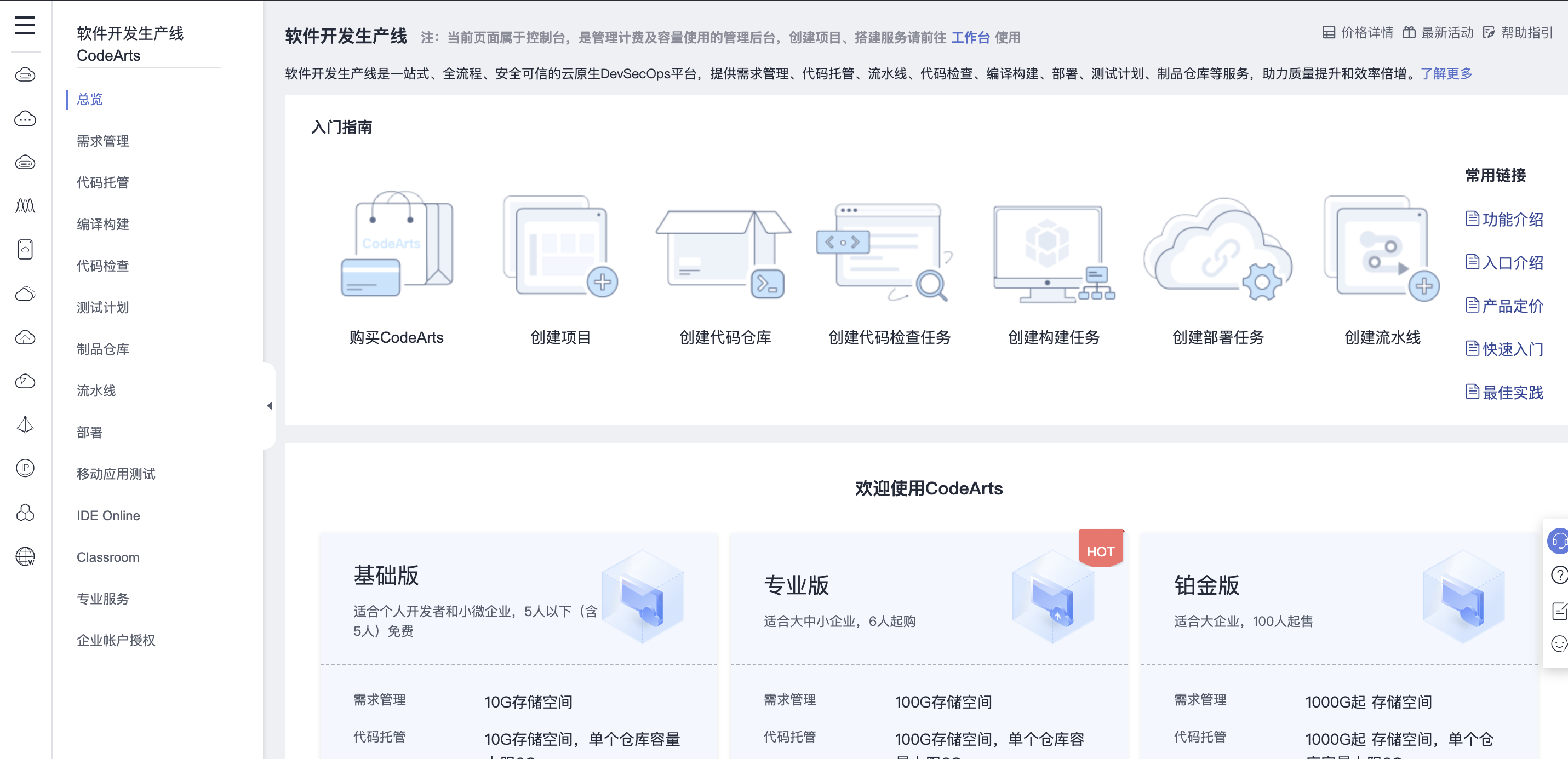Viewport: 1568px width, 759px height.
Task: Open the hamburger main menu icon
Action: pyautogui.click(x=25, y=26)
